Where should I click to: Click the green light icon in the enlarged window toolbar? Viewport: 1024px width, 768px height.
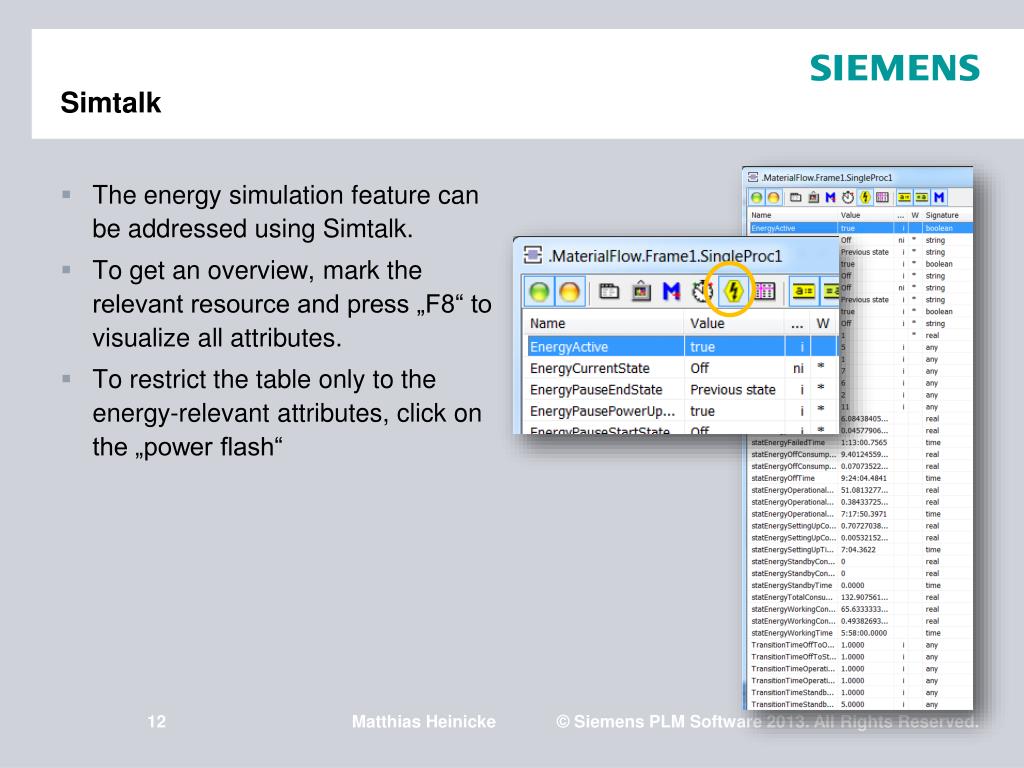click(x=539, y=291)
